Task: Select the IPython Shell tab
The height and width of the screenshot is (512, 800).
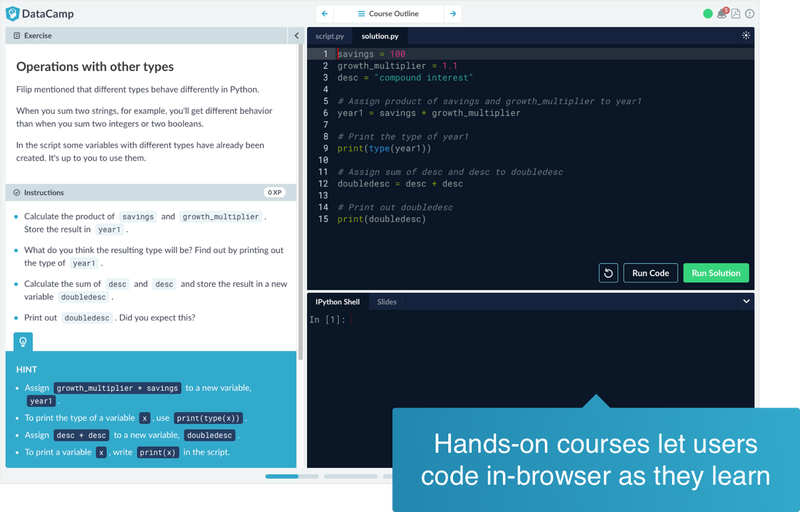Action: (x=337, y=301)
